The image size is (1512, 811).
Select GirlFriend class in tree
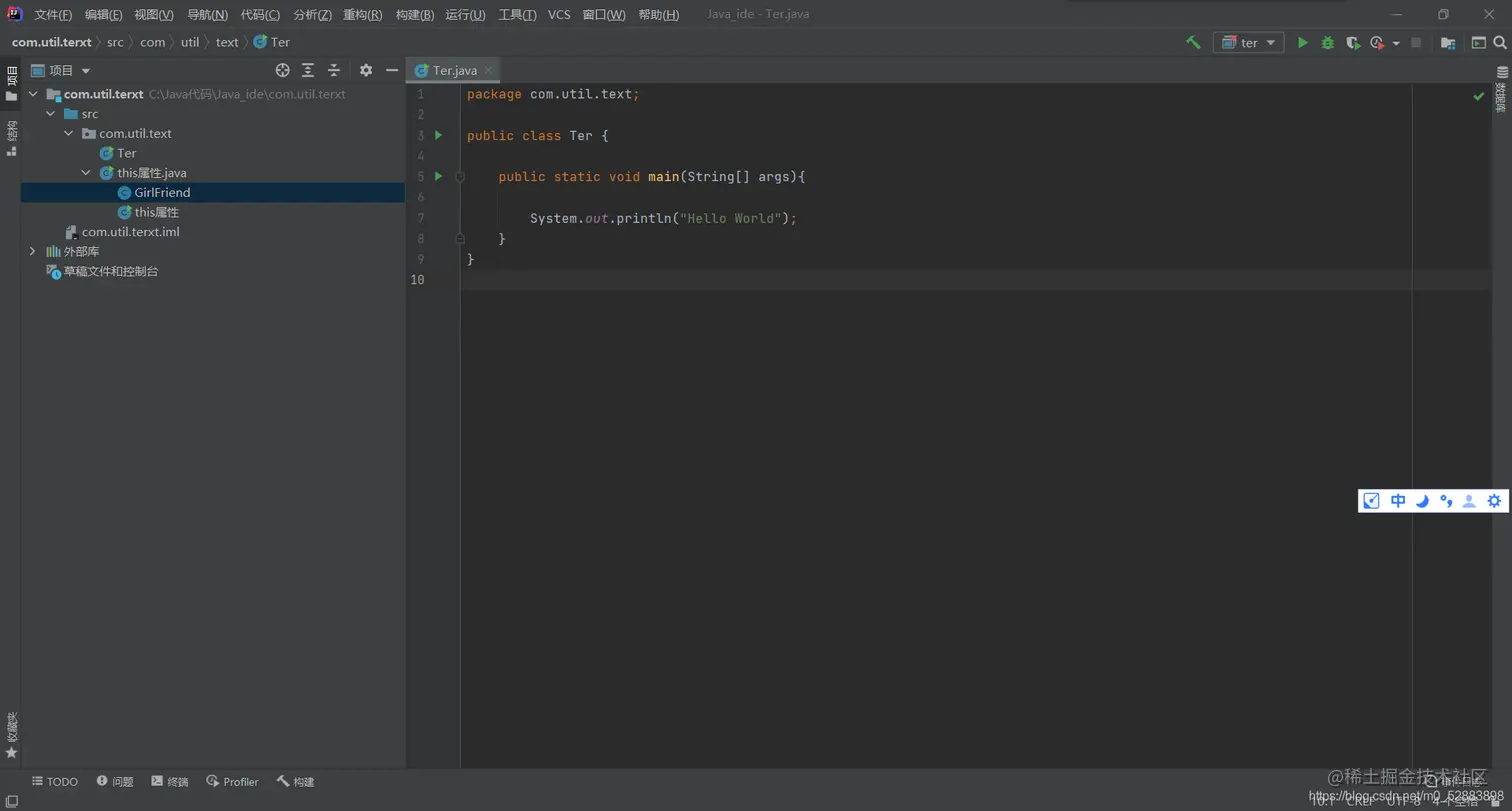coord(153,192)
